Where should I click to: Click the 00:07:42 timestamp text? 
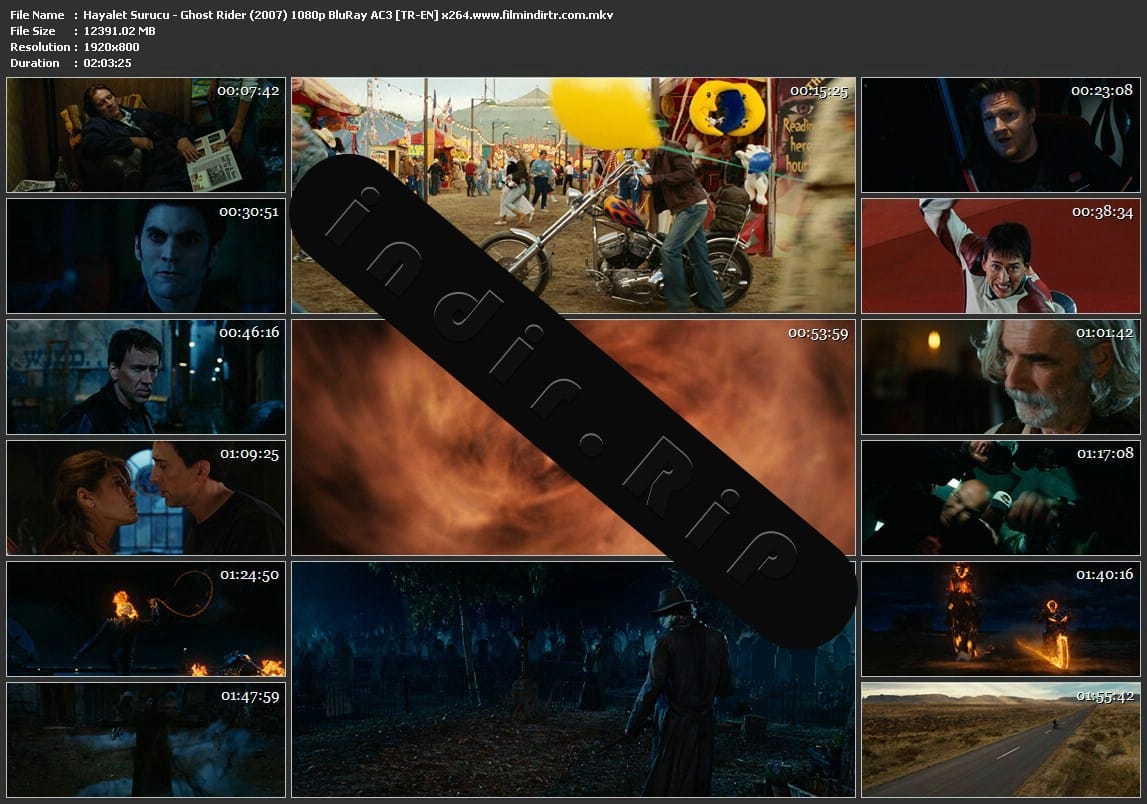pos(248,91)
